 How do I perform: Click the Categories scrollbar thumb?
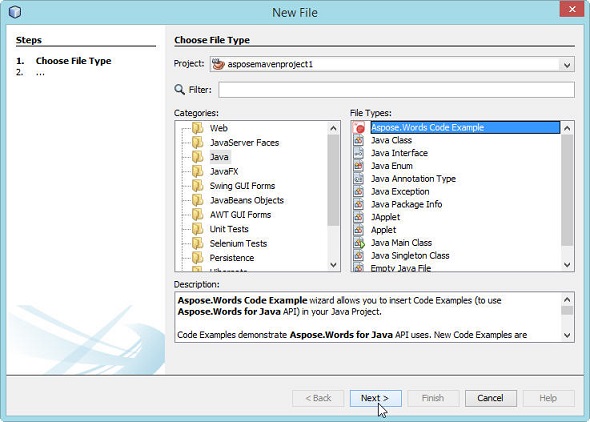(x=333, y=180)
